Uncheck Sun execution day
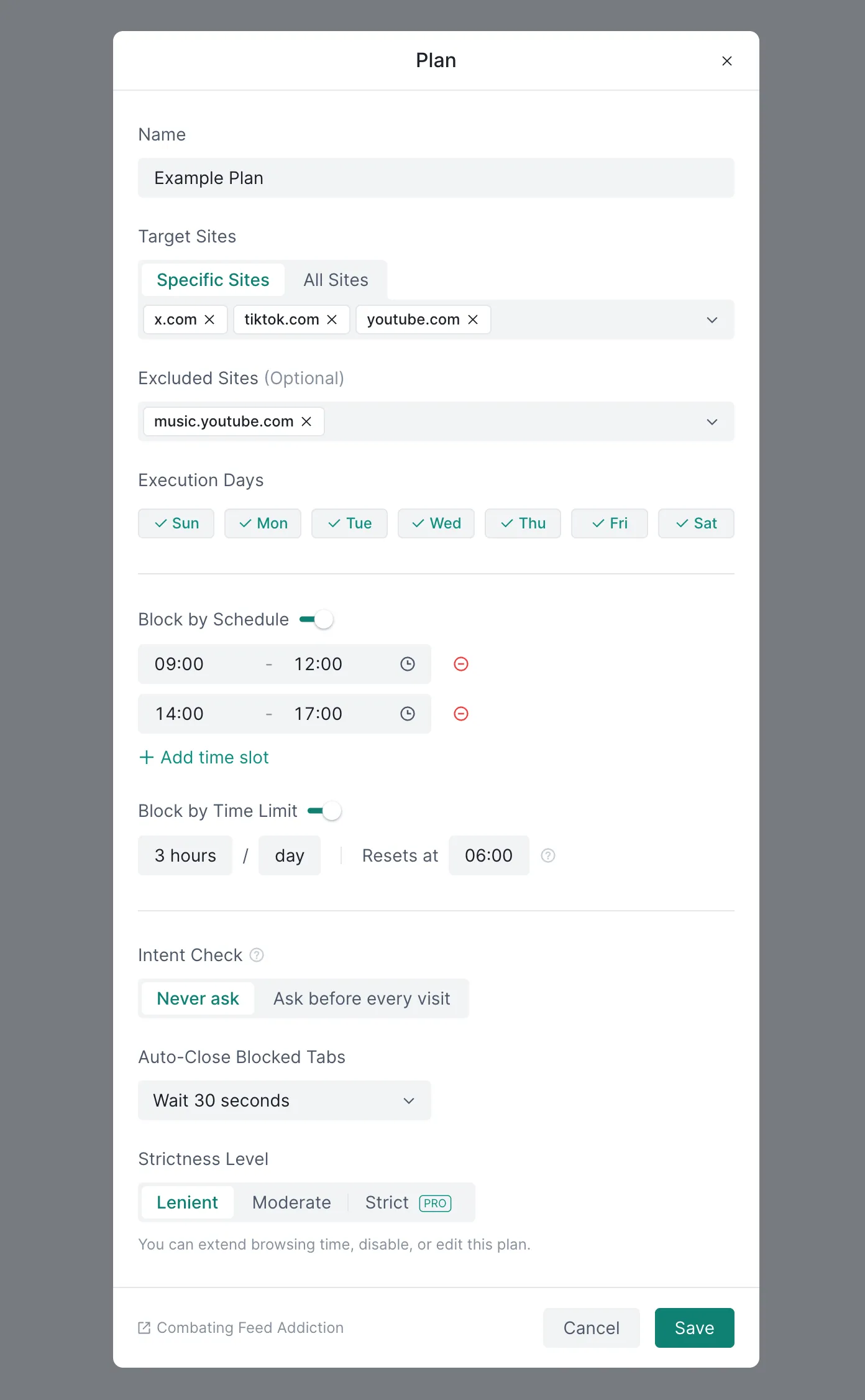 (x=176, y=523)
